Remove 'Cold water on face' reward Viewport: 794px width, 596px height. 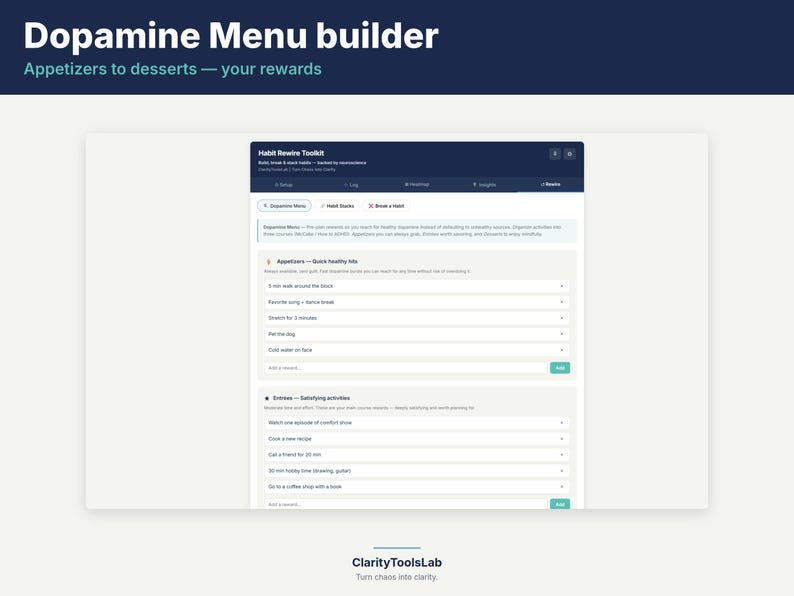point(562,350)
